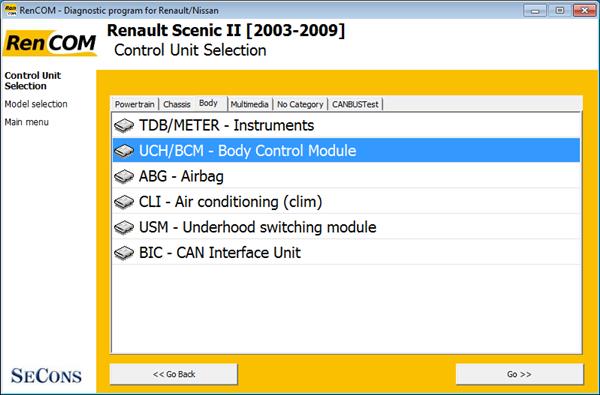Viewport: 600px width, 395px height.
Task: Click the RenCOM logo in the header
Action: tap(50, 43)
